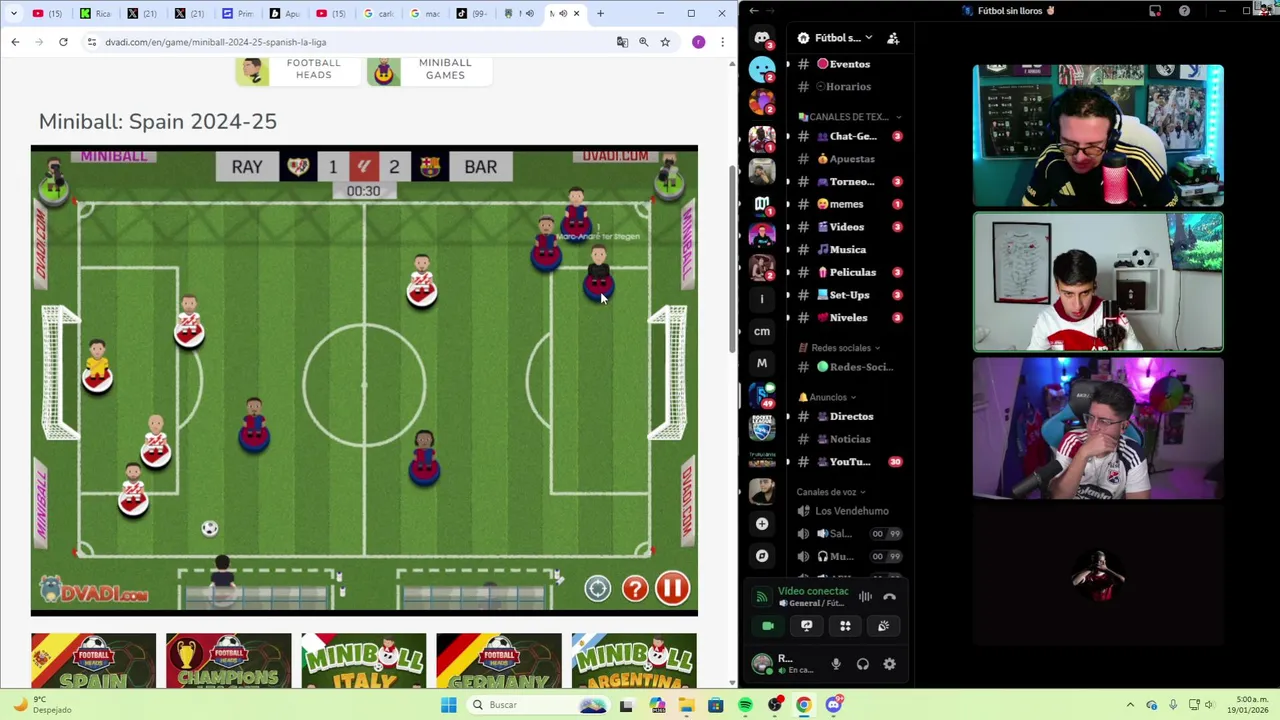This screenshot has height=720, width=1280.
Task: Open the Miniball Argentina game thumbnail
Action: [633, 660]
